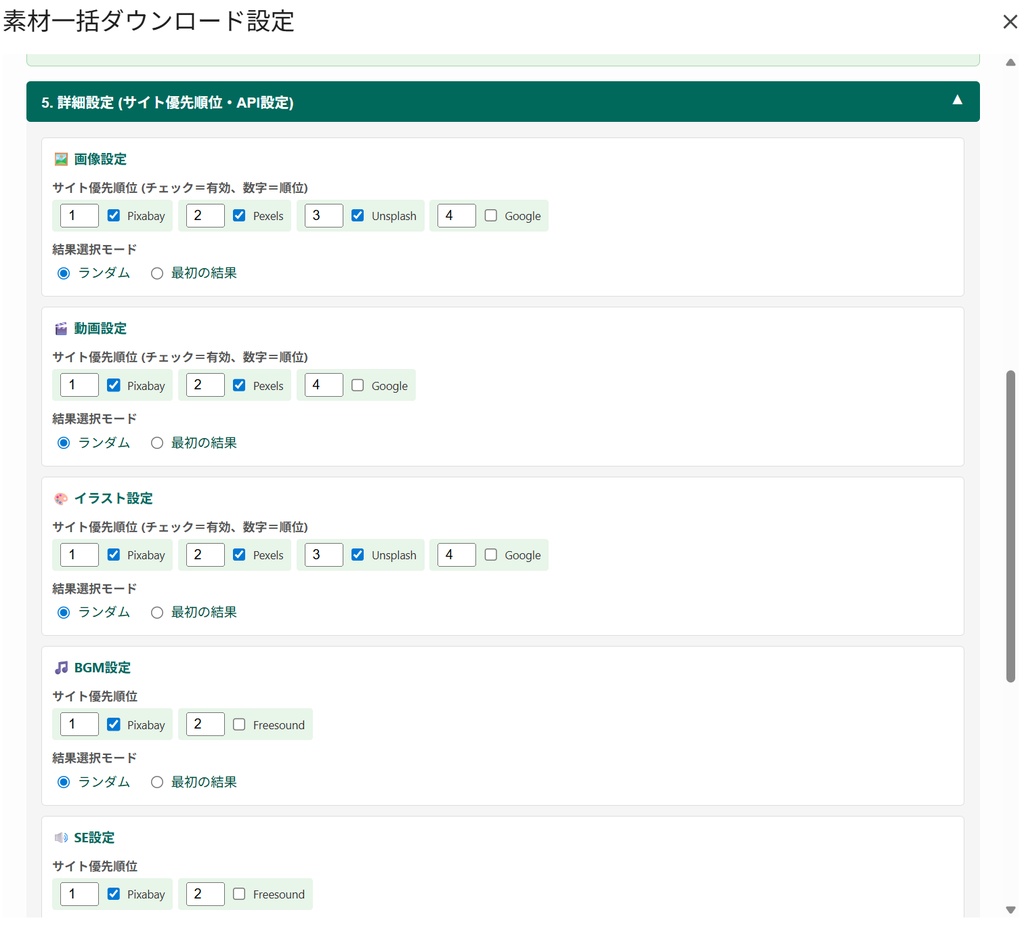Close the 素材一括ダウンロード設定 dialog
1024x931 pixels.
tap(1010, 21)
